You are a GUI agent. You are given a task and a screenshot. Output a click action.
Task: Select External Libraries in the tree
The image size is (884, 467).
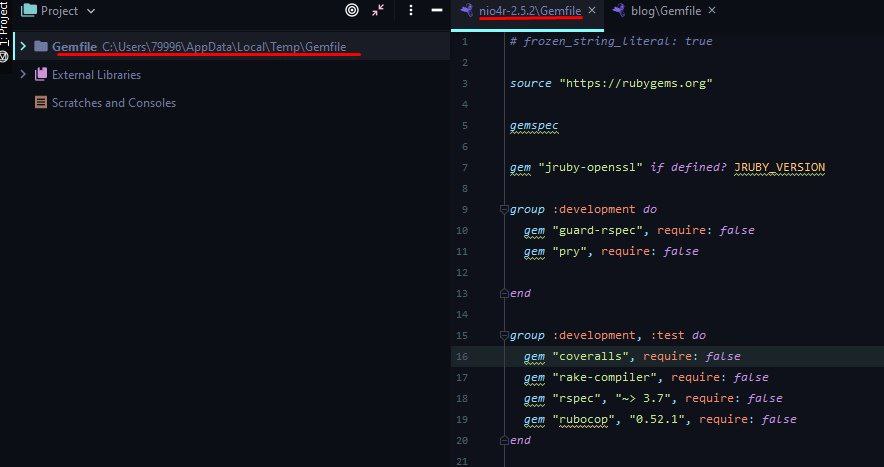(x=96, y=74)
